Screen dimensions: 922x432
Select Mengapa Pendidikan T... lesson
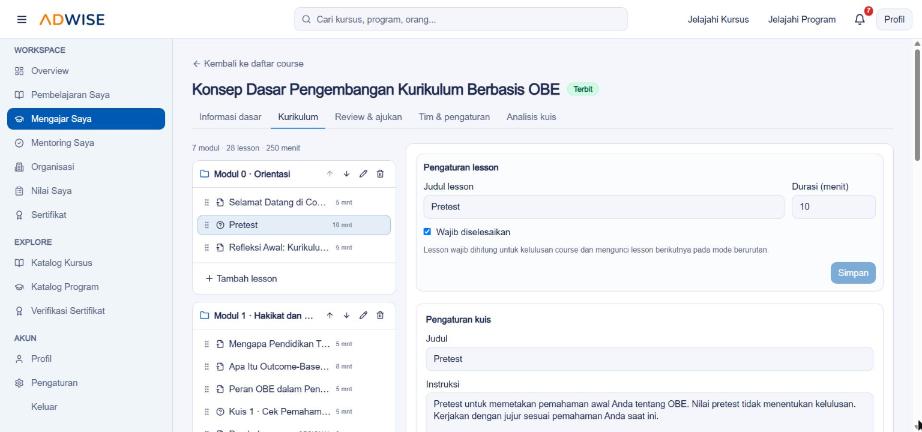pos(294,344)
